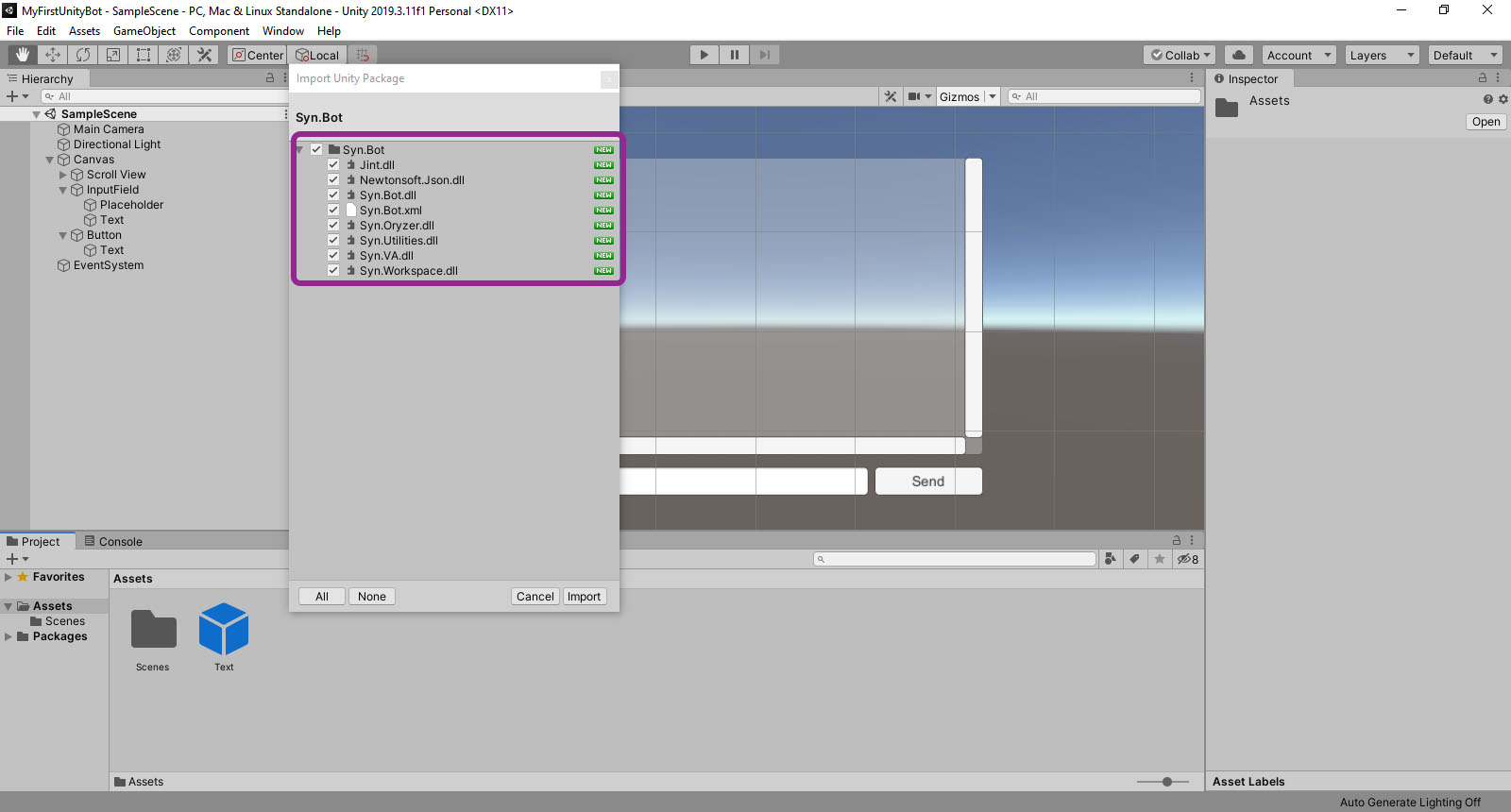1511x812 pixels.
Task: Click Import in the package dialog
Action: click(584, 596)
